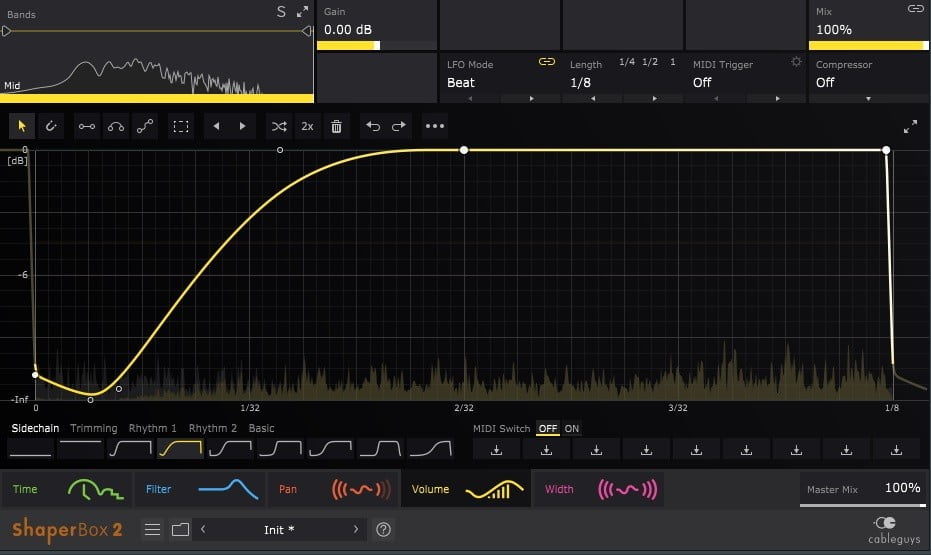Open the Compressor dropdown
Image resolution: width=931 pixels, height=555 pixels.
(868, 99)
